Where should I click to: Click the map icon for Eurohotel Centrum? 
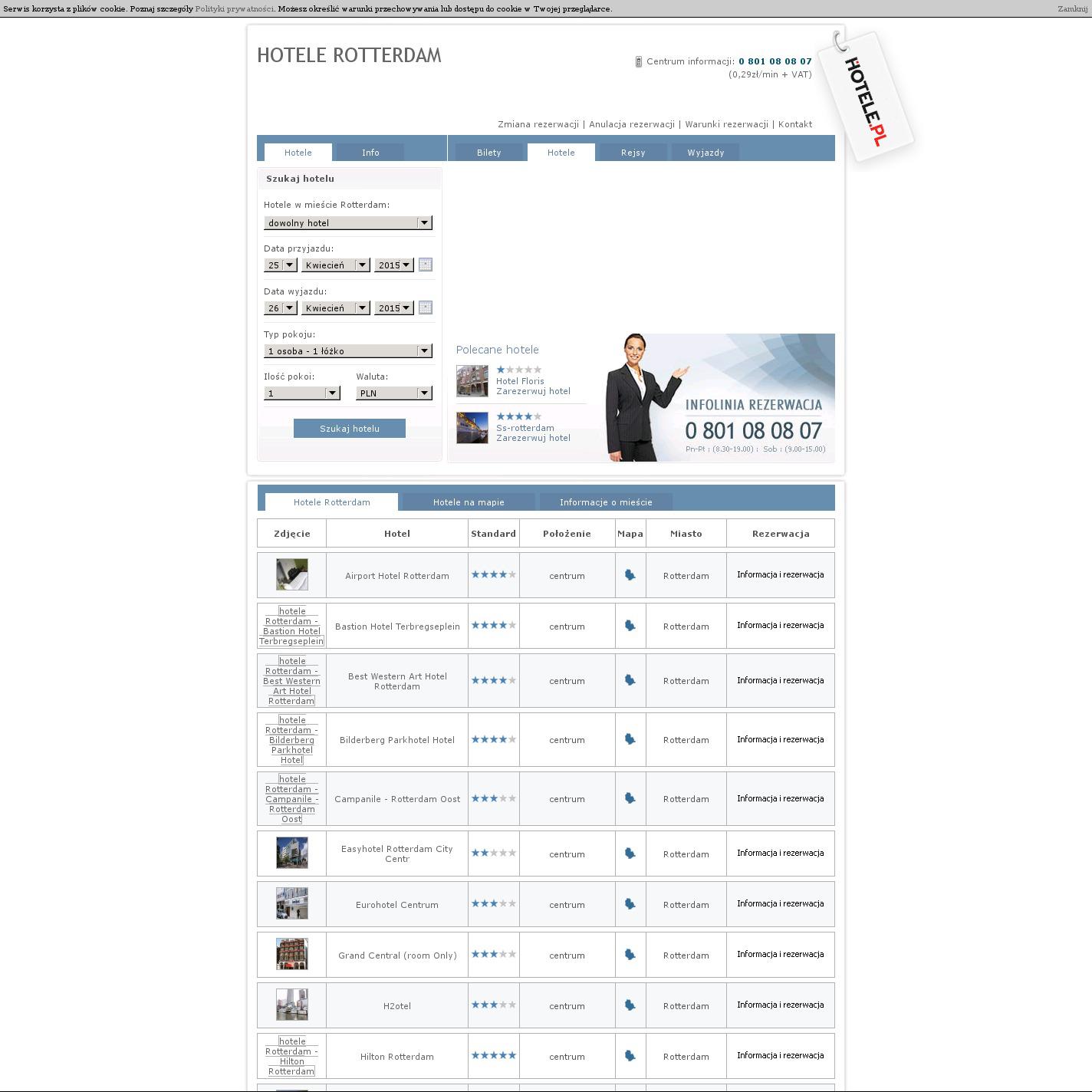(630, 904)
